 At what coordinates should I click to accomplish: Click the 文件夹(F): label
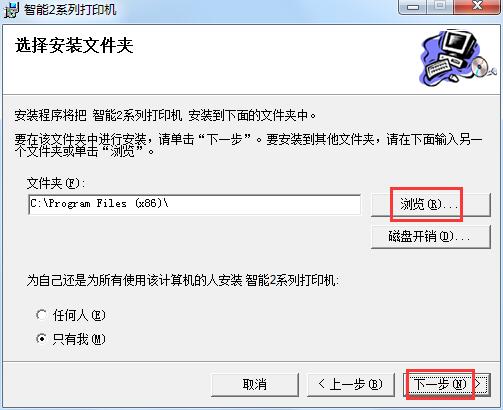point(56,183)
